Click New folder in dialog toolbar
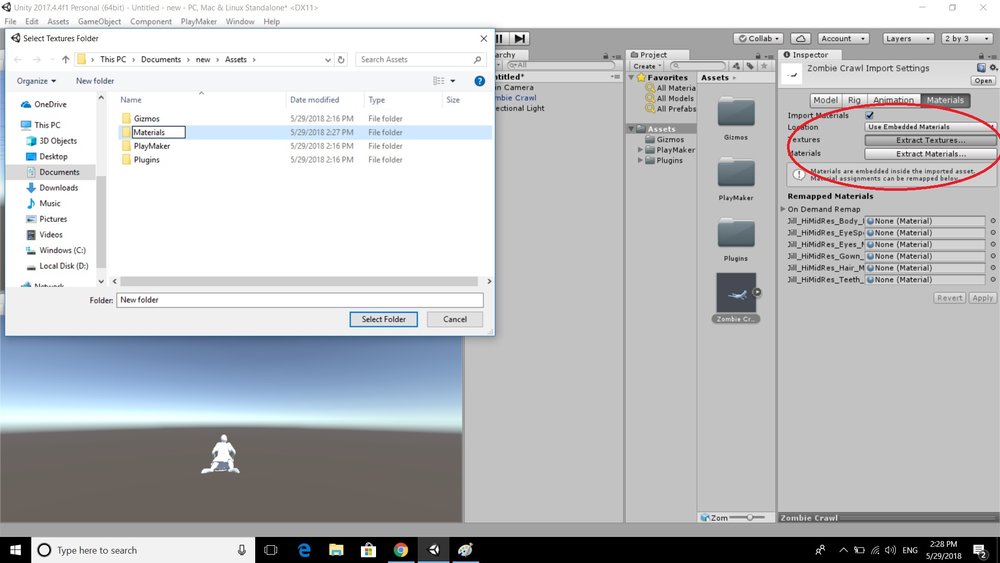 [95, 81]
